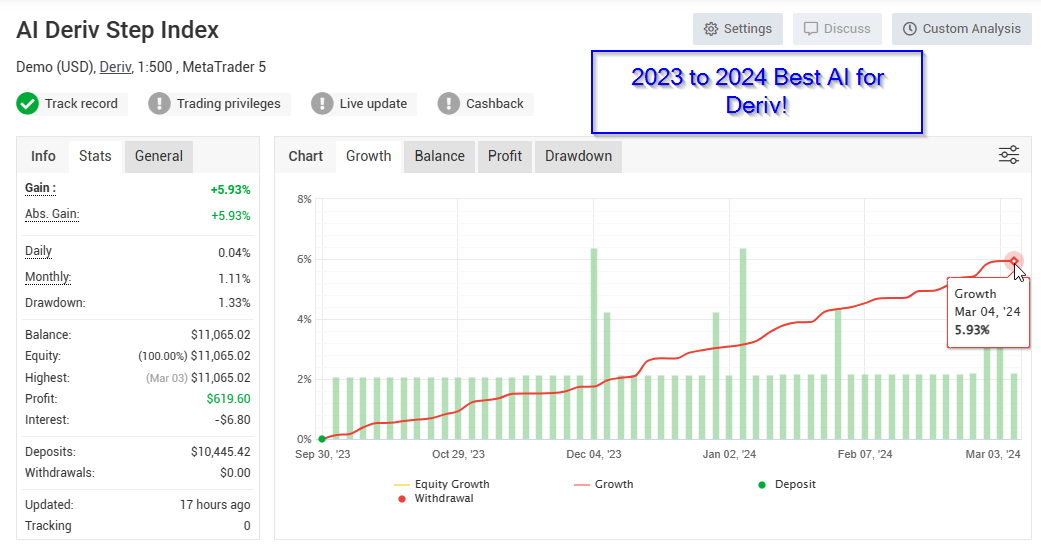Click the Monthly value 1.11%
1041x552 pixels.
(234, 279)
